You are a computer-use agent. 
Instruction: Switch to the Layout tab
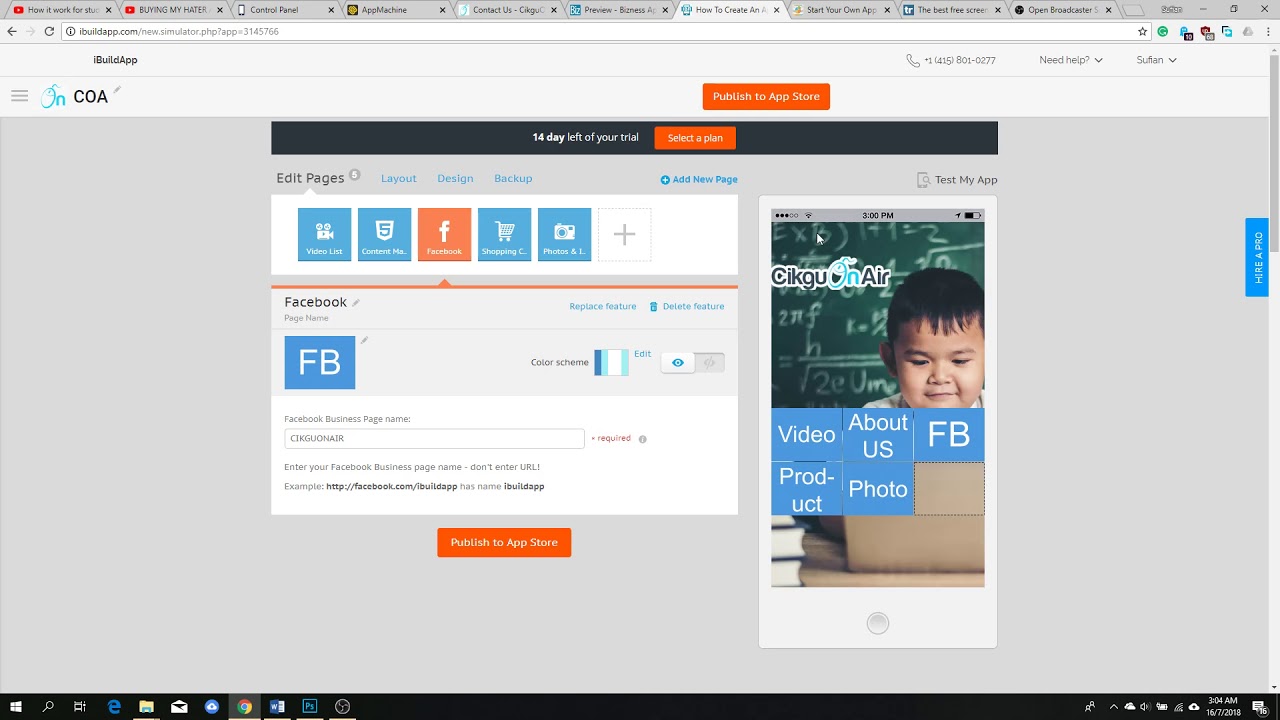[x=398, y=178]
